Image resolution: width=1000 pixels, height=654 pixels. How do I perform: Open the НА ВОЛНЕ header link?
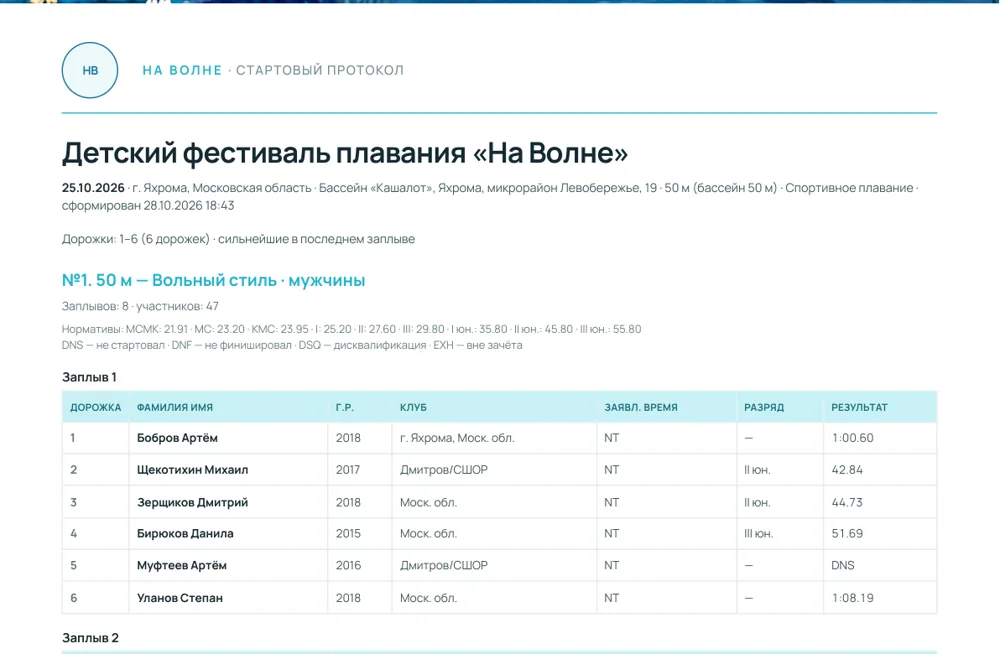(182, 70)
